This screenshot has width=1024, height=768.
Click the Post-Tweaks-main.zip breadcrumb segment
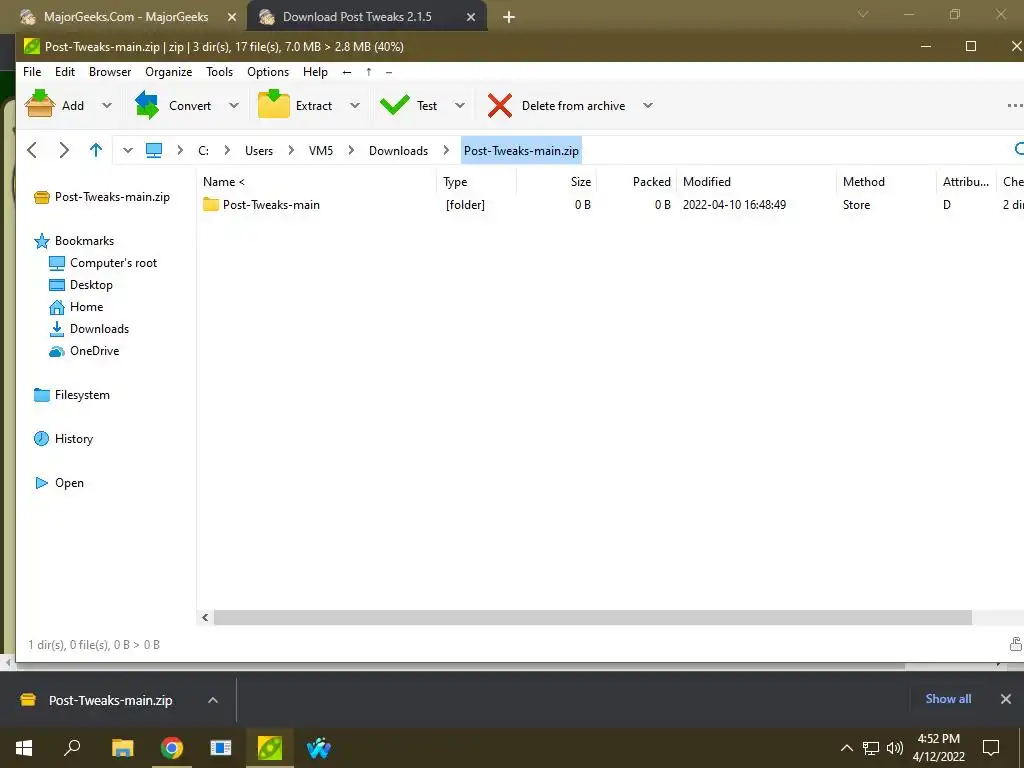click(521, 151)
